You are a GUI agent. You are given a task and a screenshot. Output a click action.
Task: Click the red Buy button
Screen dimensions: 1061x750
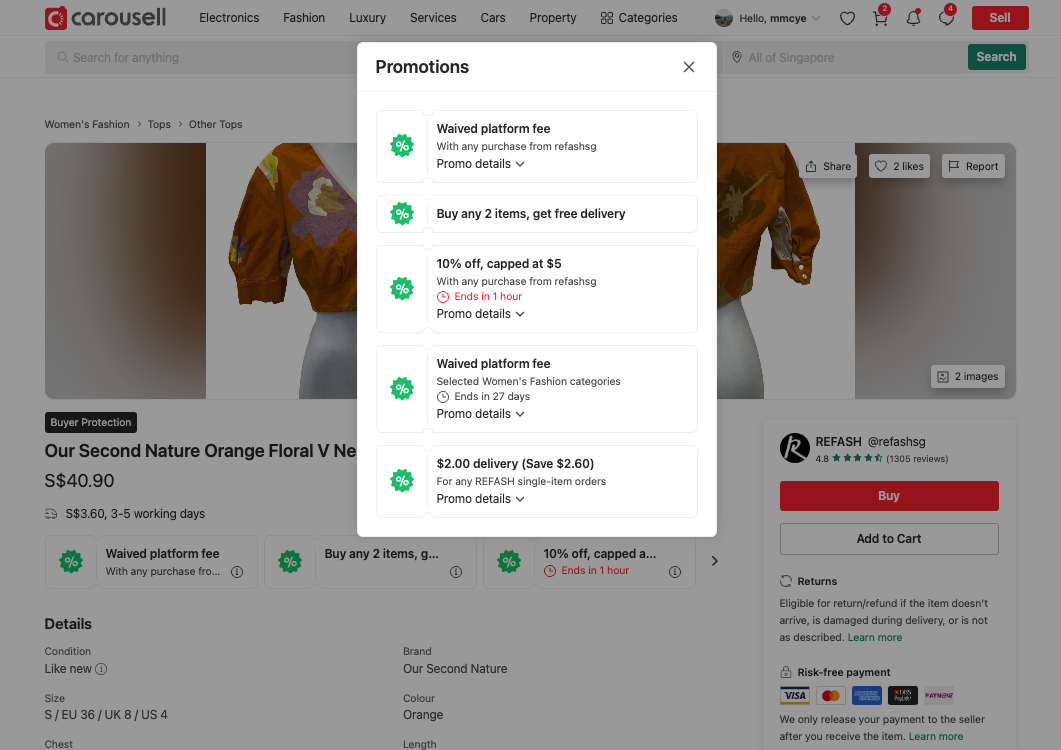pos(889,496)
